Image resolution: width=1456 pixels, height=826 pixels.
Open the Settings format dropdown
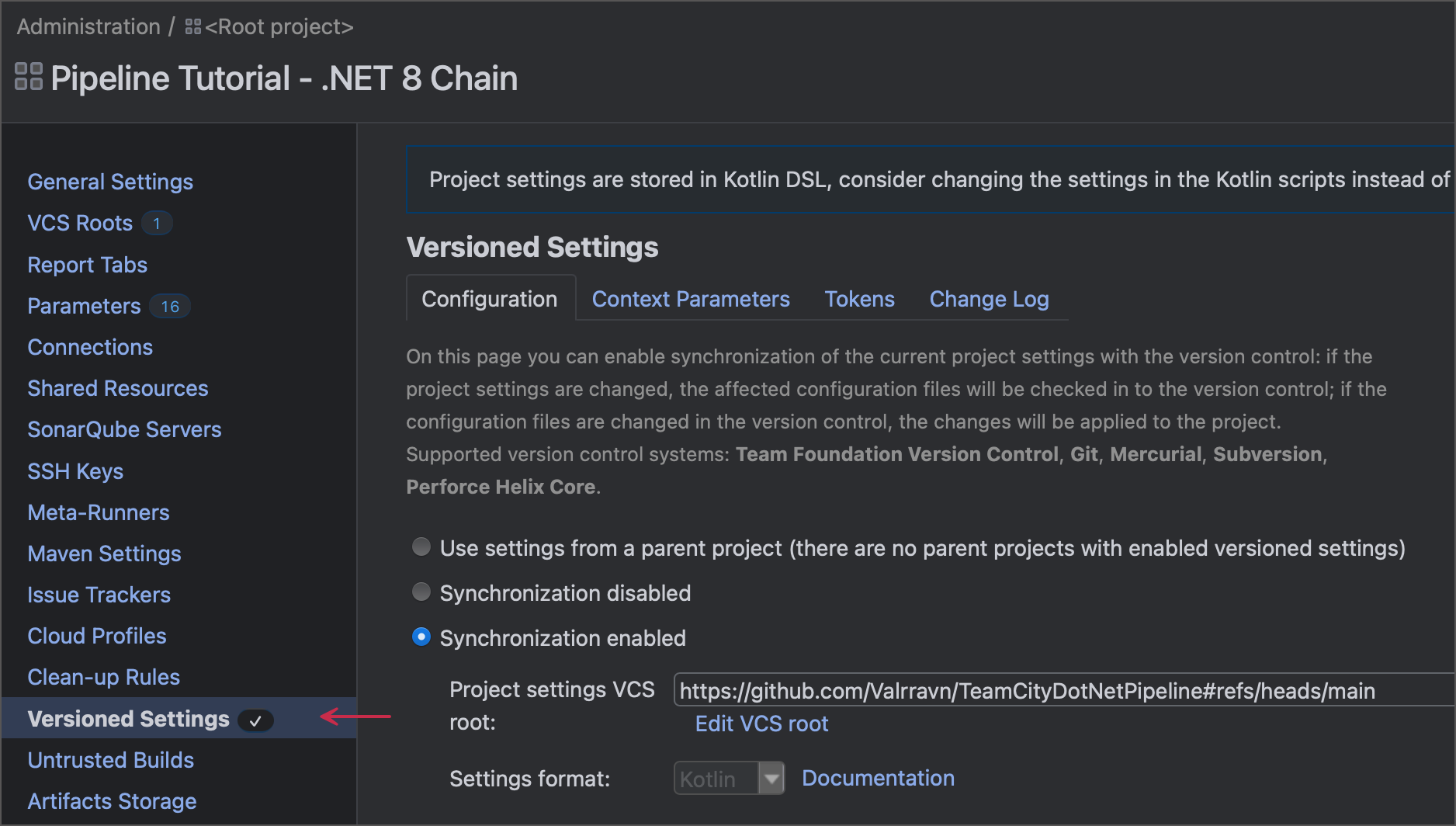(x=771, y=778)
